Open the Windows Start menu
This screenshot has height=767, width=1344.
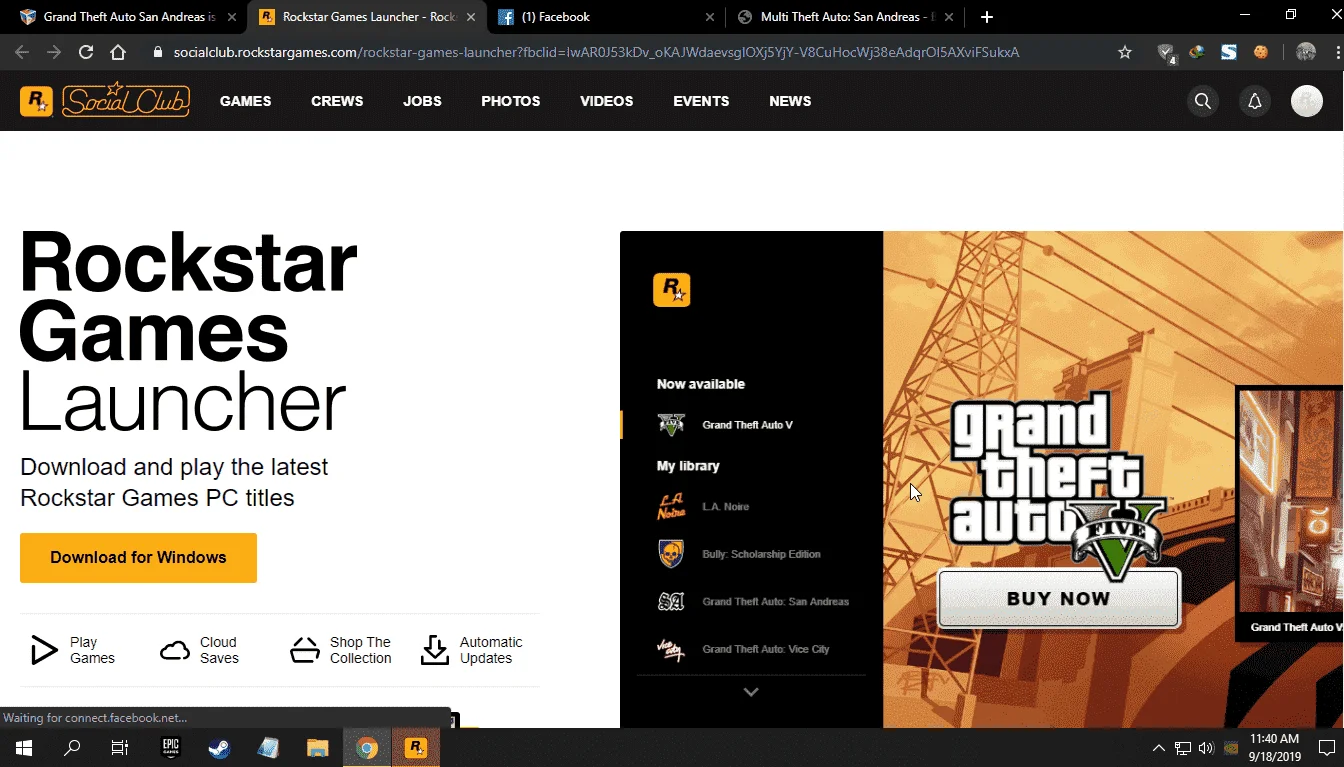coord(23,747)
